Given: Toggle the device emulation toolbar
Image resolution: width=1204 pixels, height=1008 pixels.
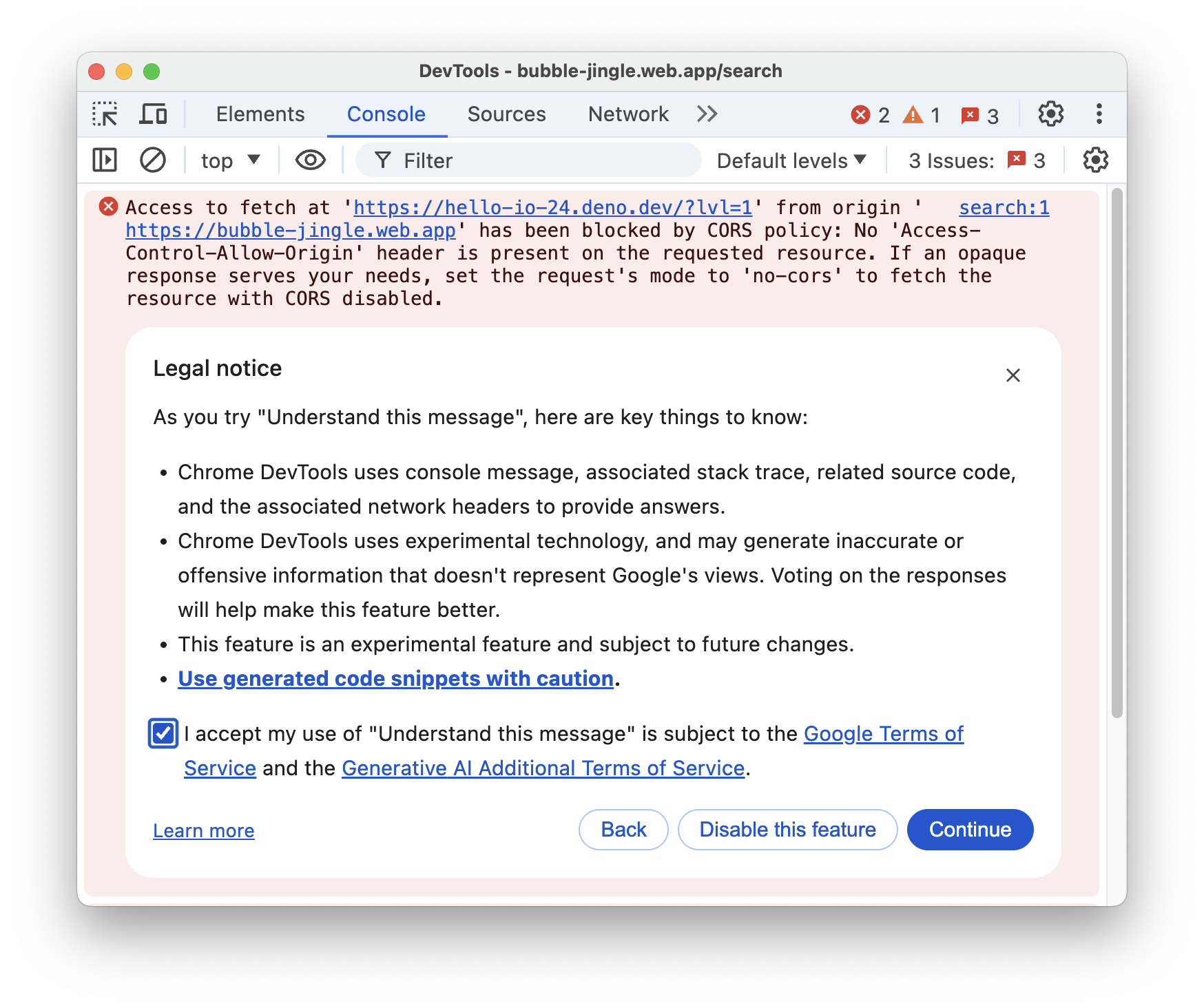Looking at the screenshot, I should tap(154, 114).
